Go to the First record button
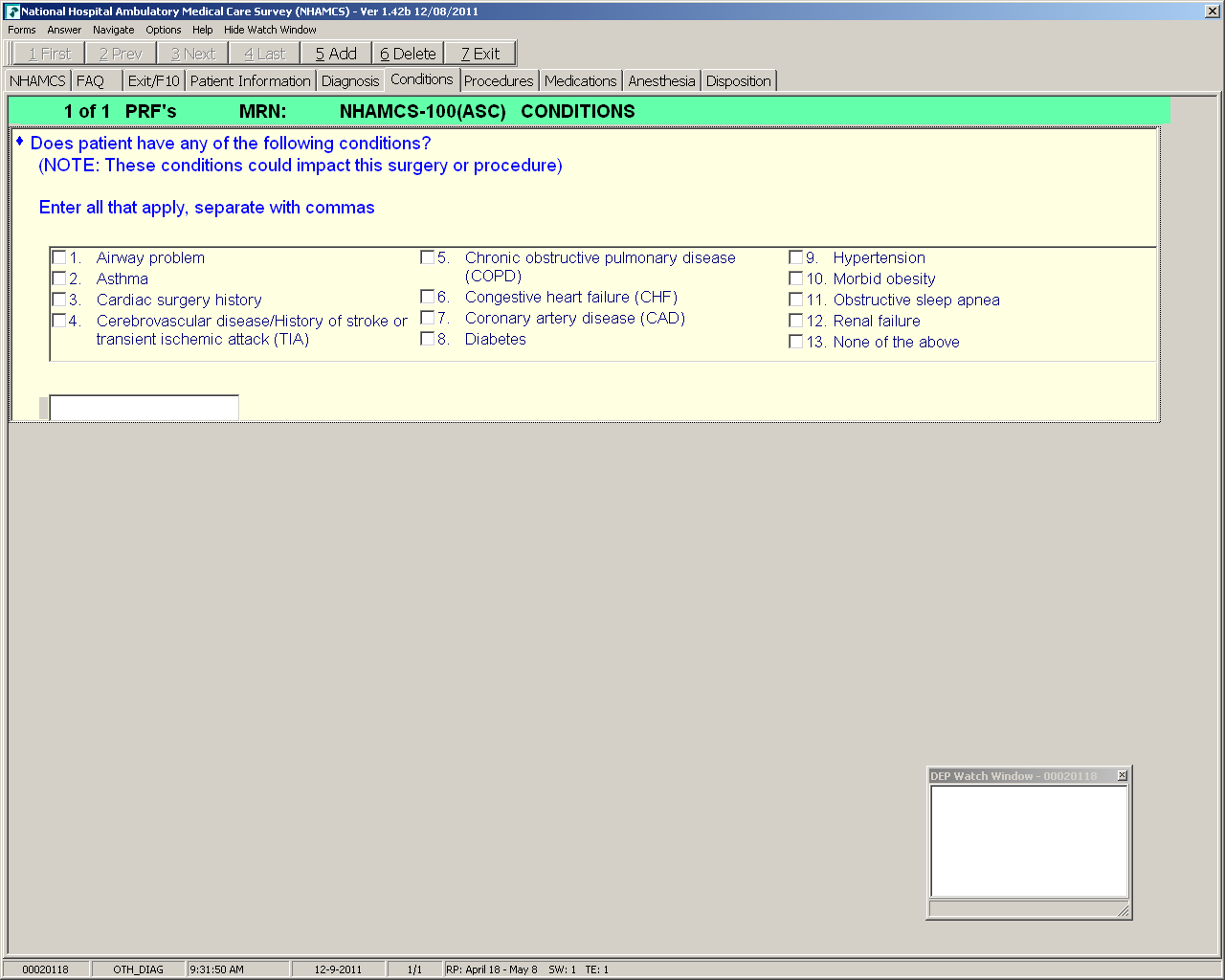The height and width of the screenshot is (980, 1225). (50, 54)
